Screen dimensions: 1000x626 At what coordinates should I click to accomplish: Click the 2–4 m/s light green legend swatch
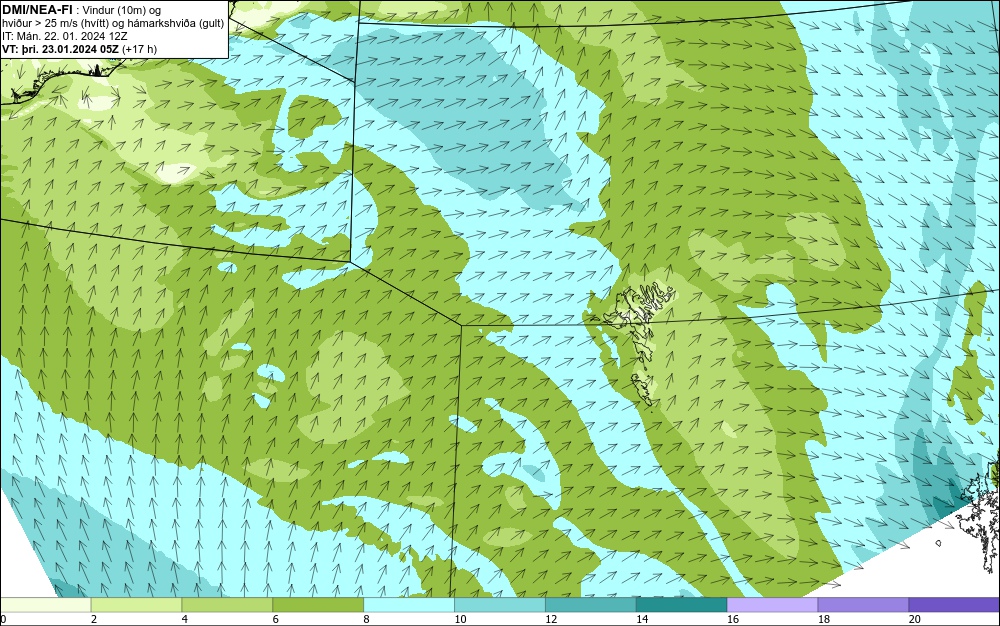[136, 604]
